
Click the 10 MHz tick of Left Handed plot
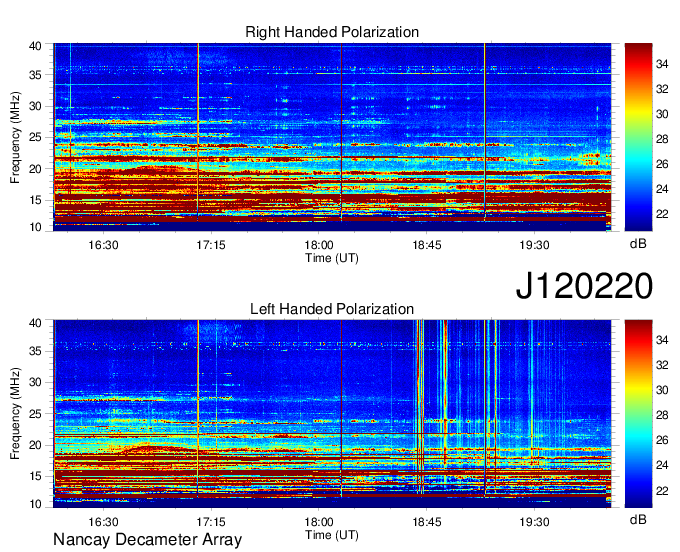point(36,504)
